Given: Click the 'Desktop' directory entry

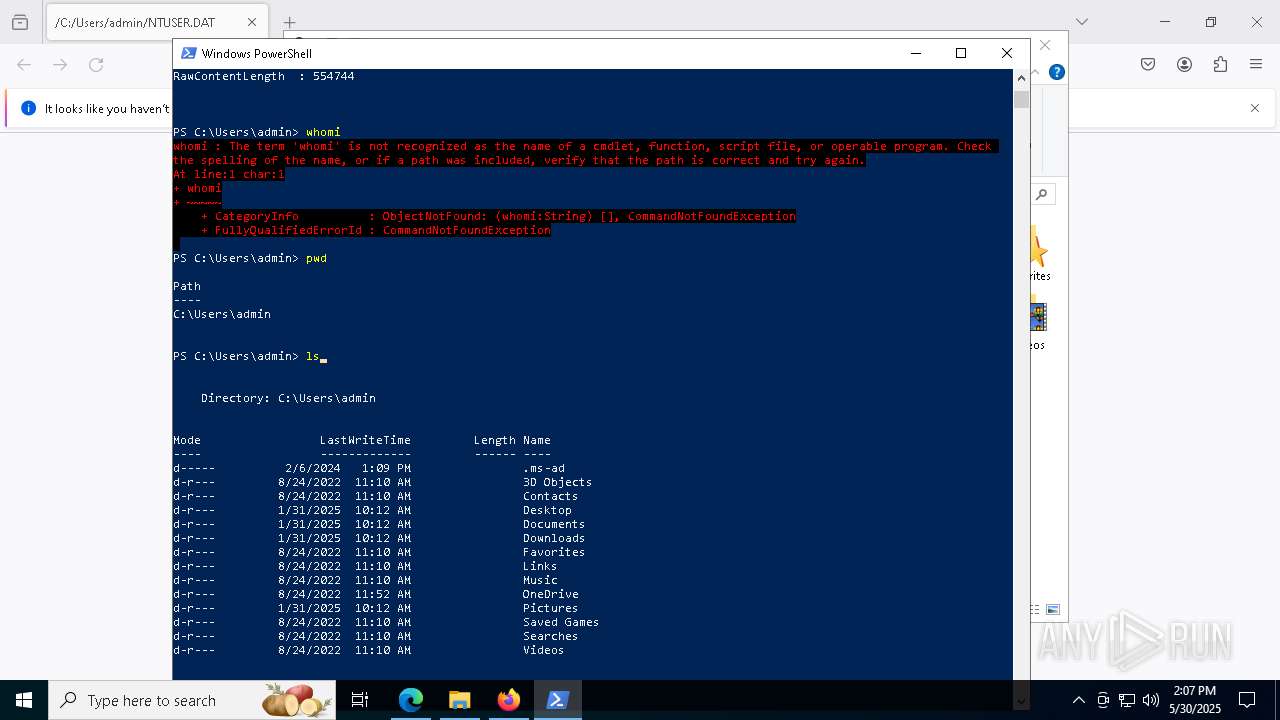Looking at the screenshot, I should 547,510.
